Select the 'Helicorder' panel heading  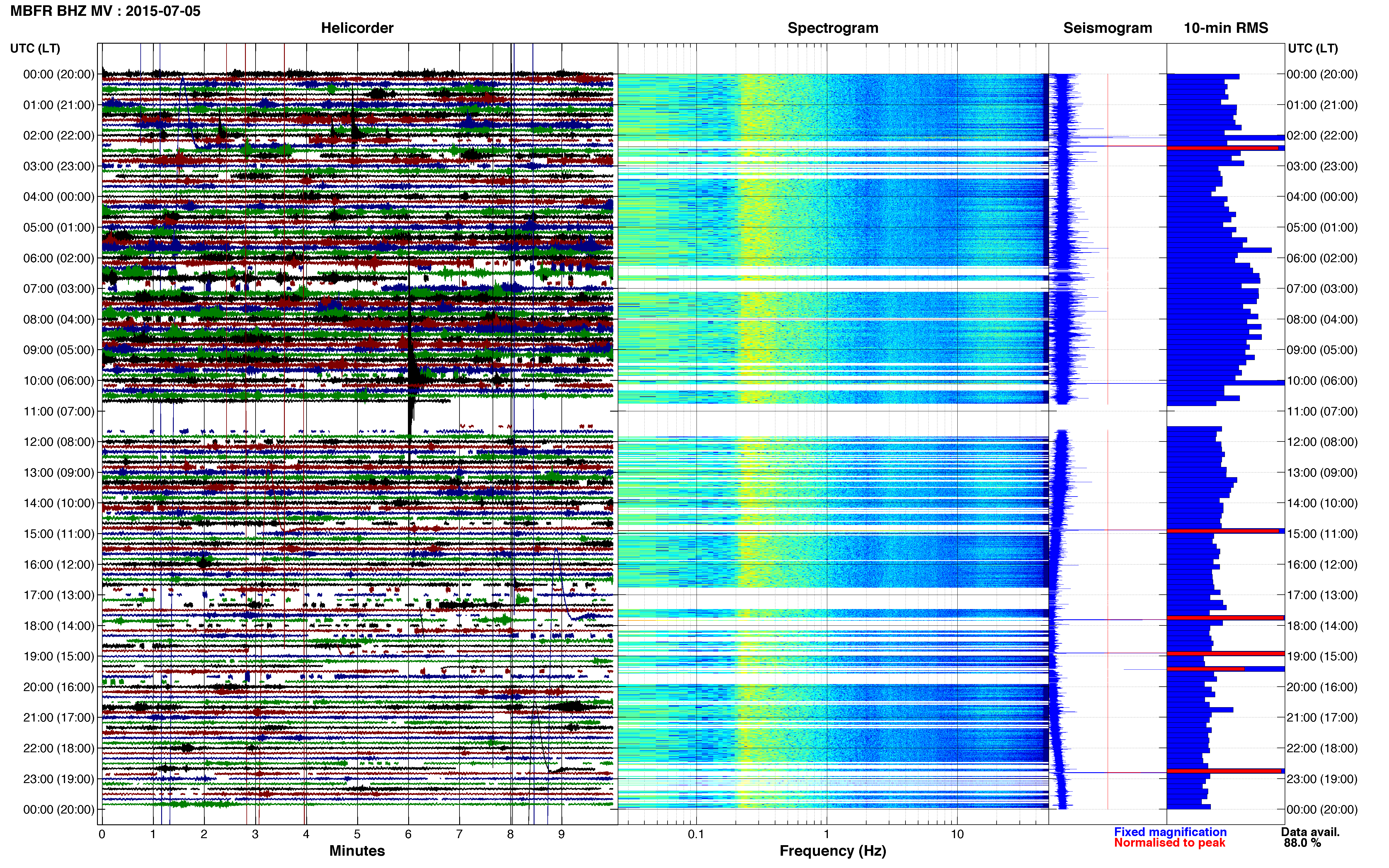click(357, 28)
